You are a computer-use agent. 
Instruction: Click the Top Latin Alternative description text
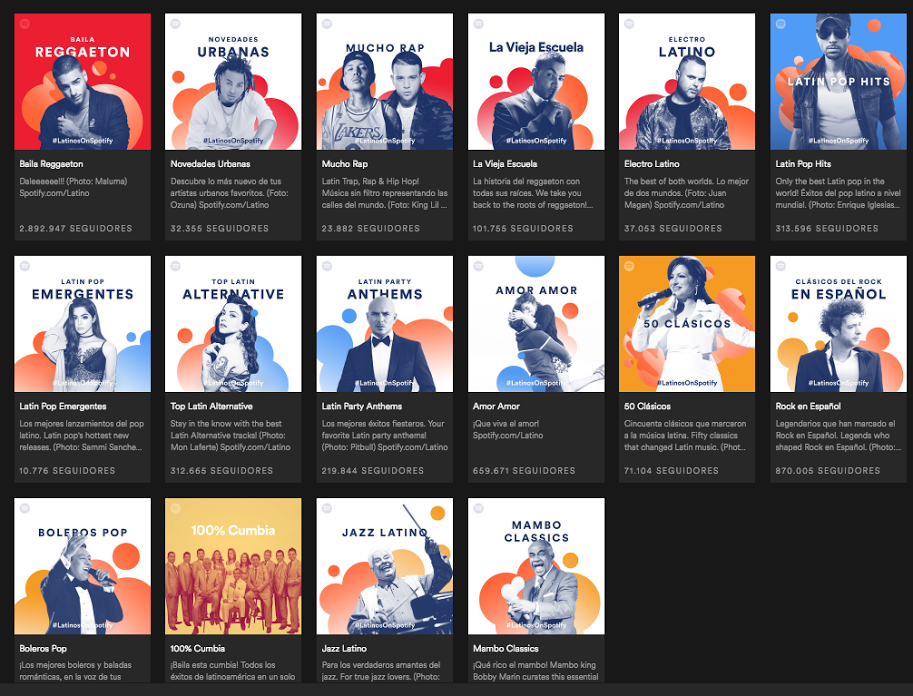231,435
